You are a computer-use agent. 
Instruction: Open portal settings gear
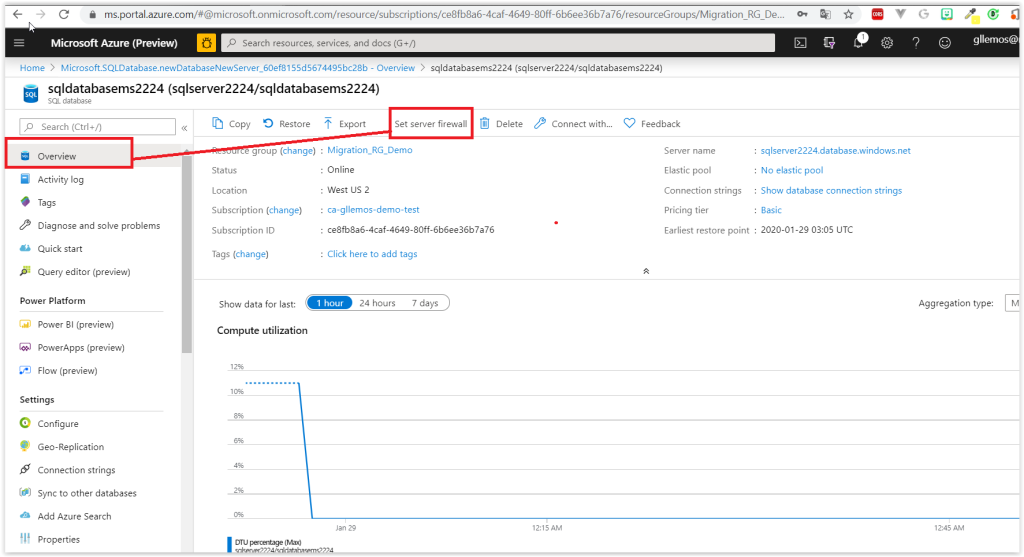[x=887, y=43]
